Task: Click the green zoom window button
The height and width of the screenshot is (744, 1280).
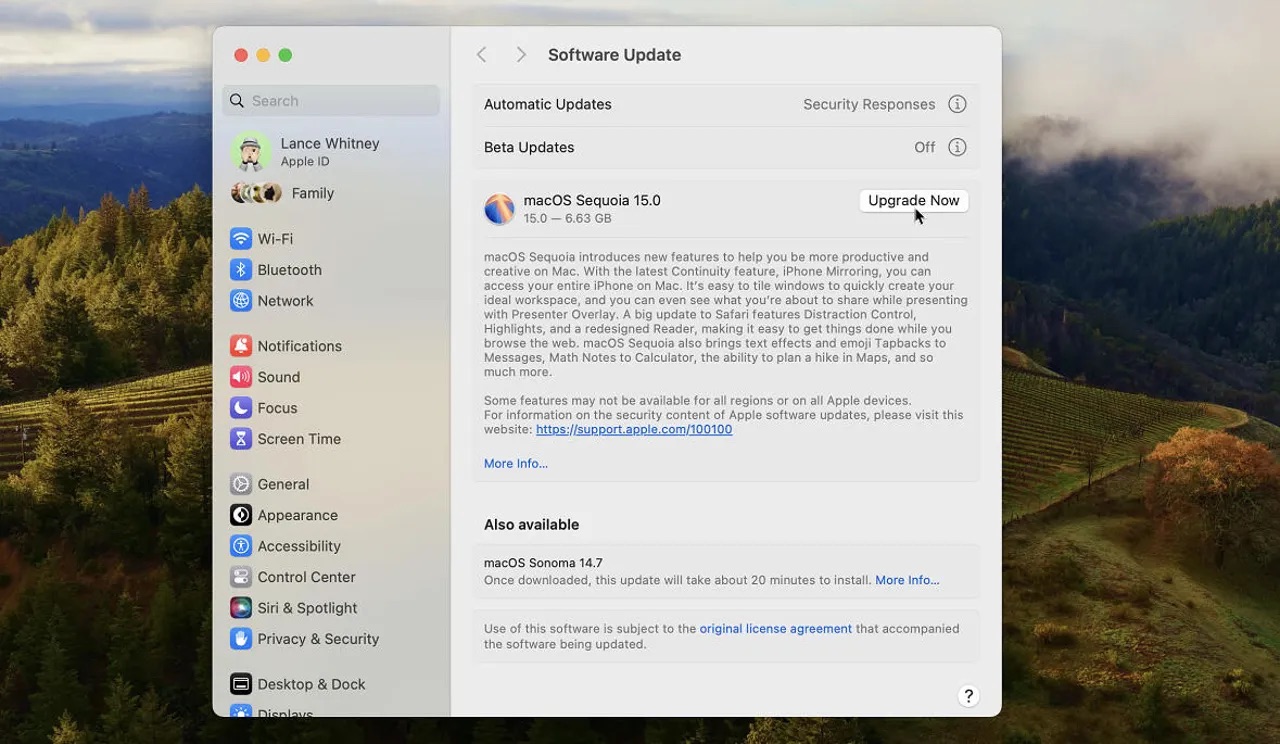Action: (x=285, y=55)
